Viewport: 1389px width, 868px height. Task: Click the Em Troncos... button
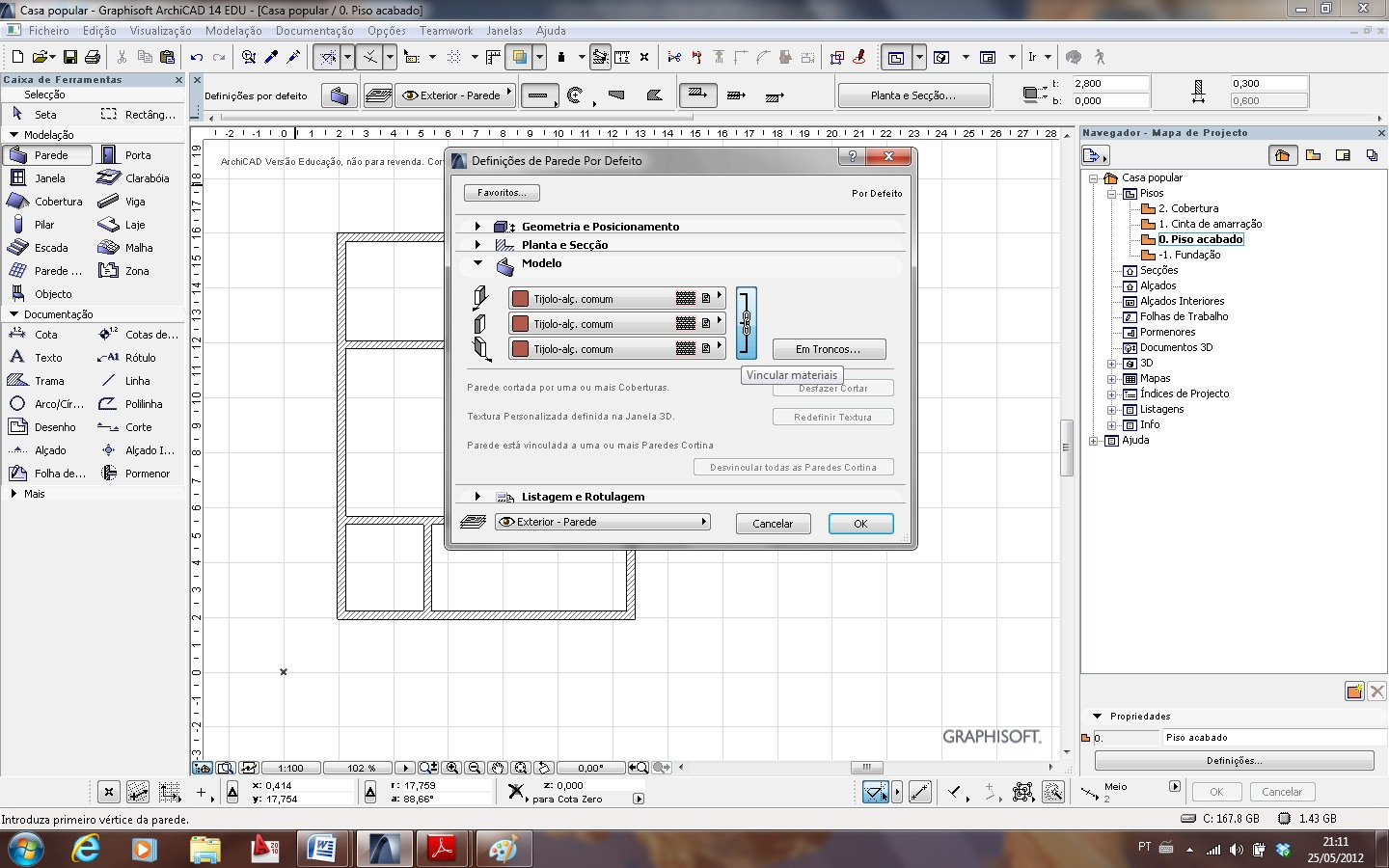coord(828,349)
